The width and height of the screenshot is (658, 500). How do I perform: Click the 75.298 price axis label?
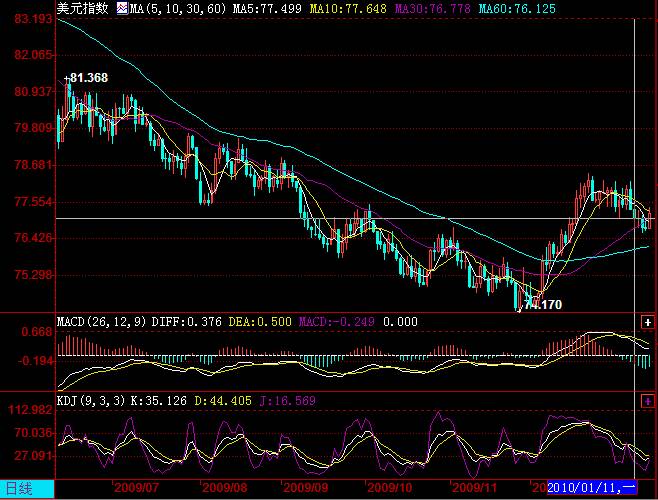pyautogui.click(x=34, y=275)
